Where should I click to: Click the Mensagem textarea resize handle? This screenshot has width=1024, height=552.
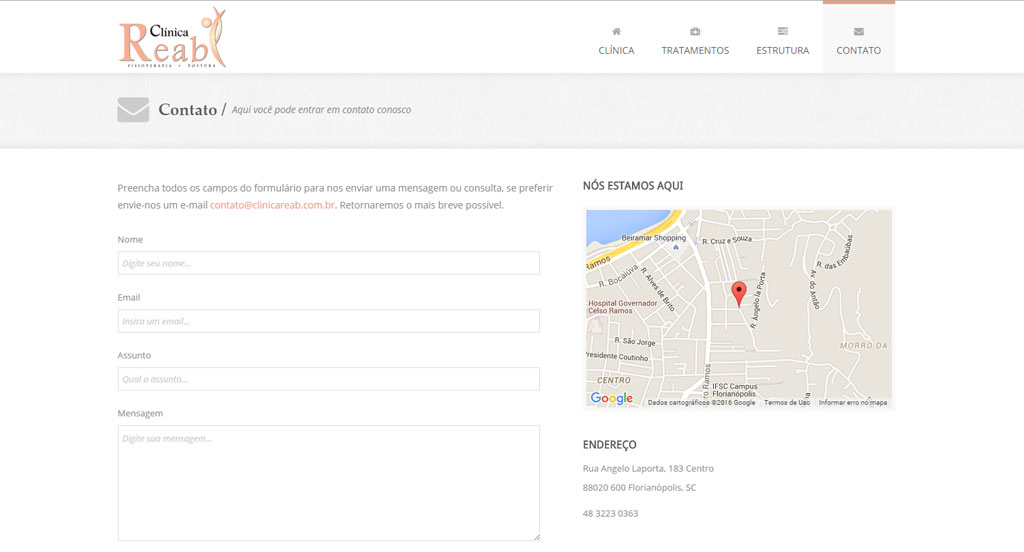coord(536,537)
